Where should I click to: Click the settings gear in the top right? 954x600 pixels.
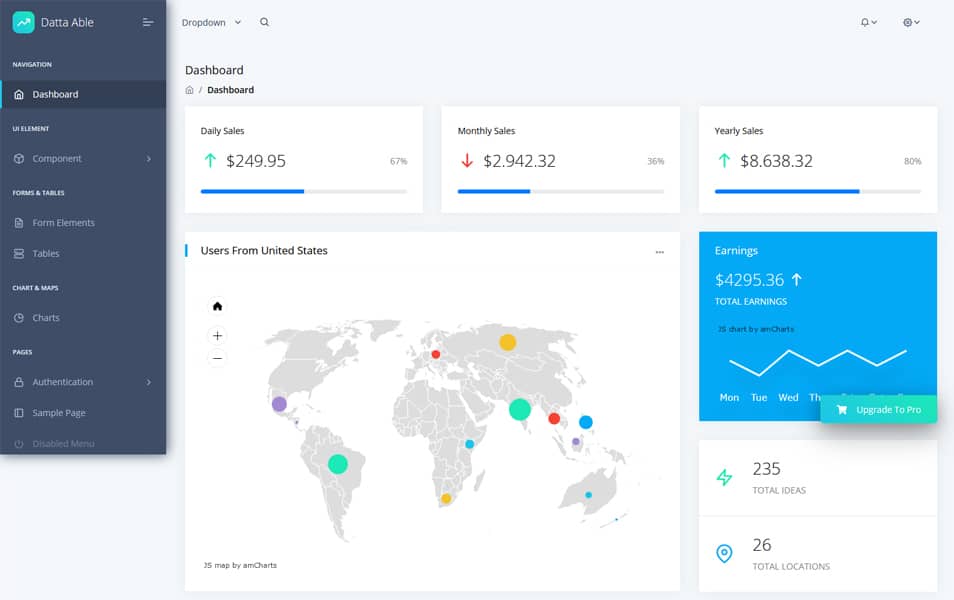click(x=905, y=22)
